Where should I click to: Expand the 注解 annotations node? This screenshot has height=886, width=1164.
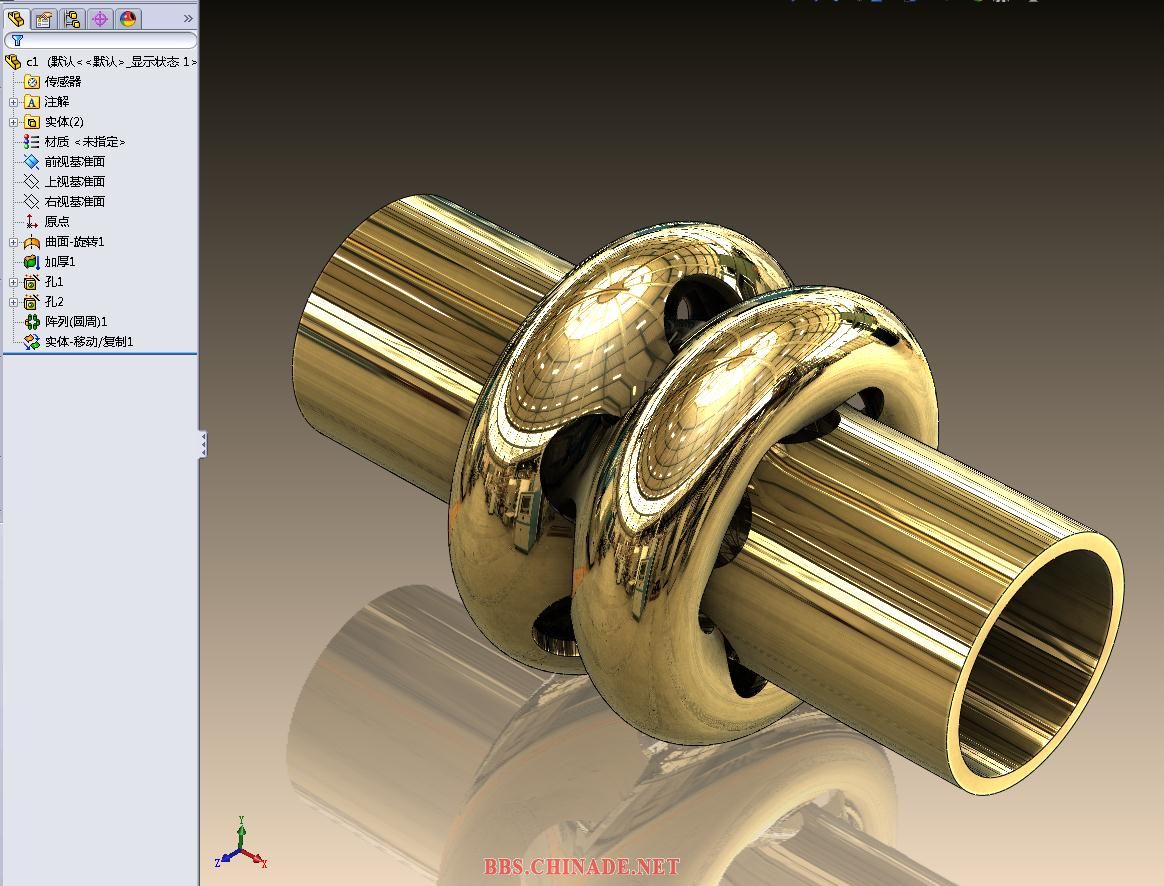click(x=13, y=102)
